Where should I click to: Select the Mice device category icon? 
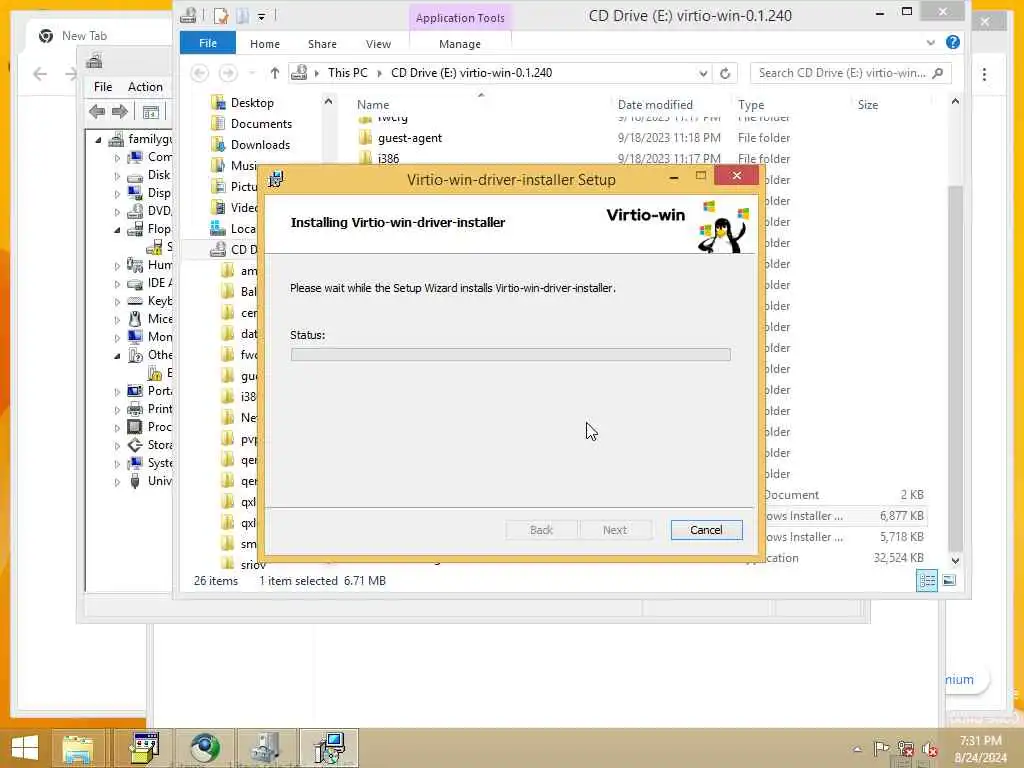(135, 319)
